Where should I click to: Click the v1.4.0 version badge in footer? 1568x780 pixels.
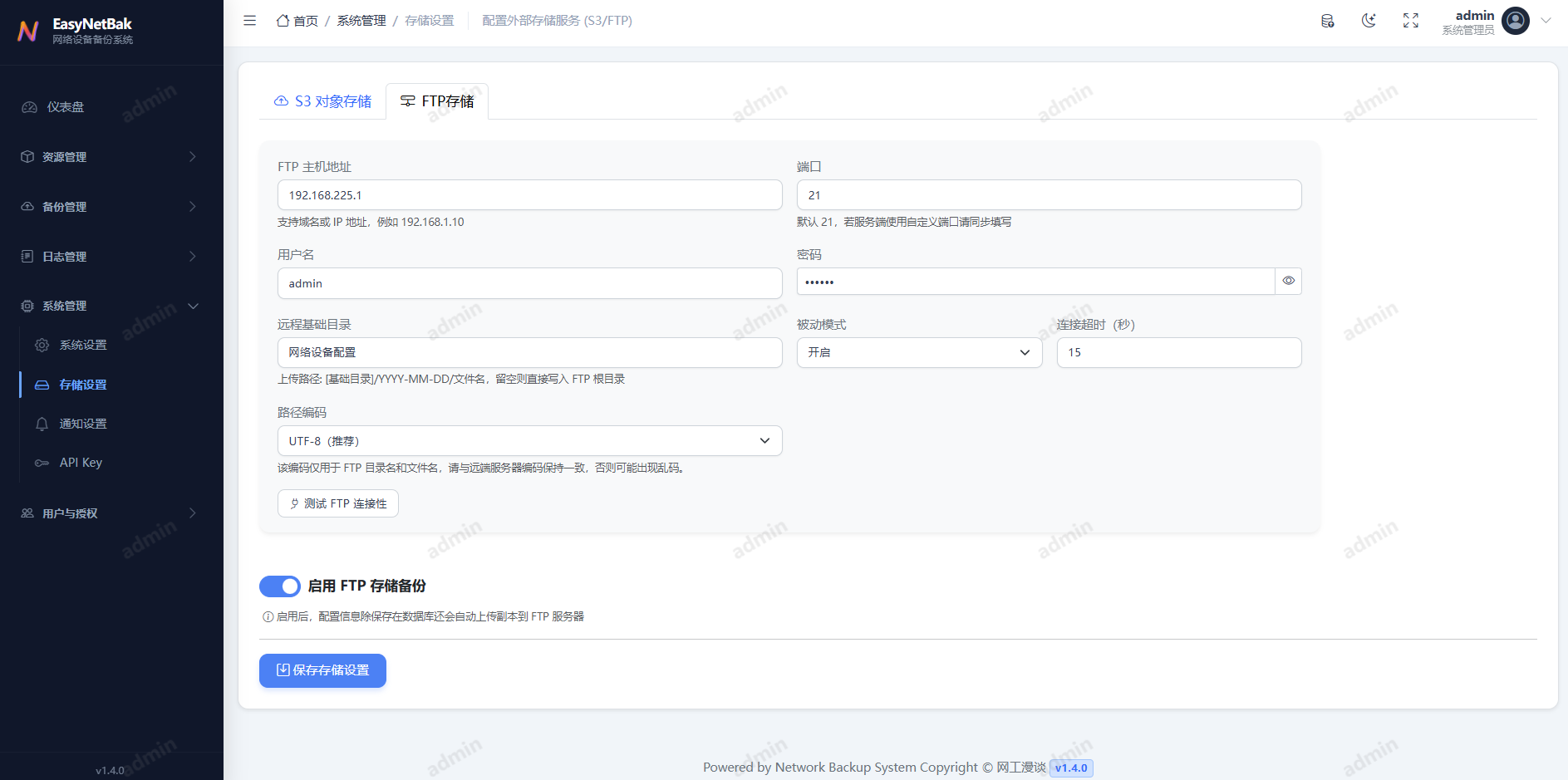click(x=1071, y=768)
